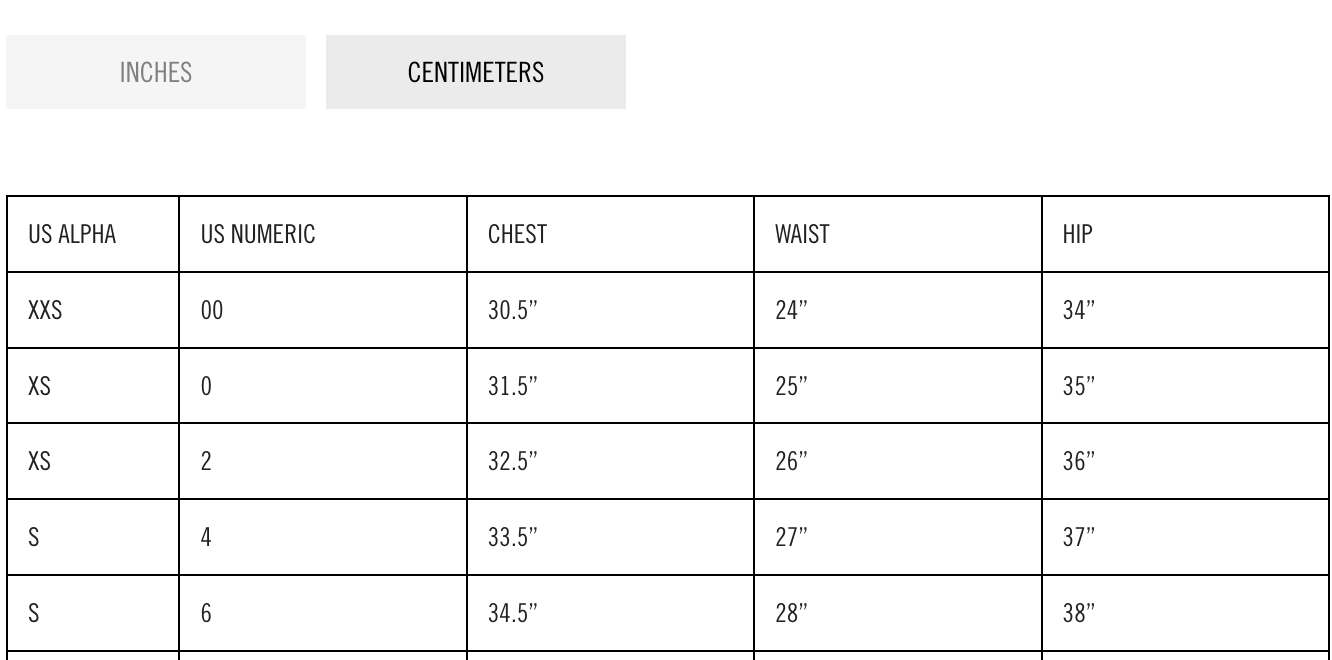Image resolution: width=1332 pixels, height=660 pixels.
Task: Click the CHEST column header
Action: point(517,235)
